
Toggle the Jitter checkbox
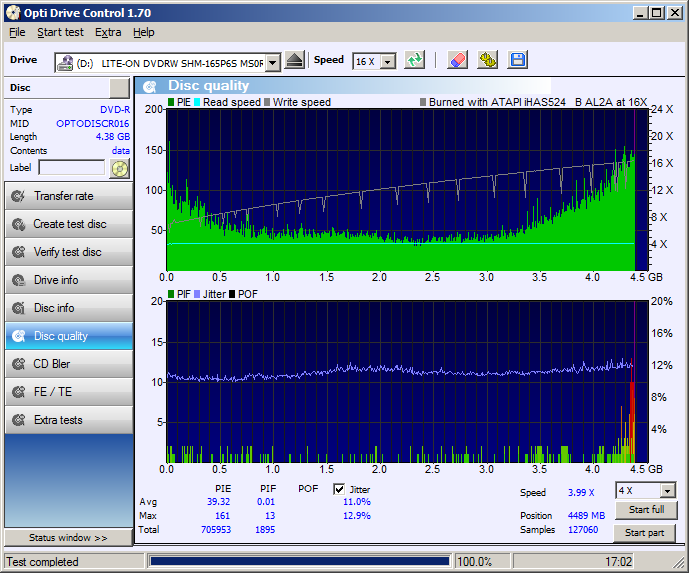[x=339, y=489]
